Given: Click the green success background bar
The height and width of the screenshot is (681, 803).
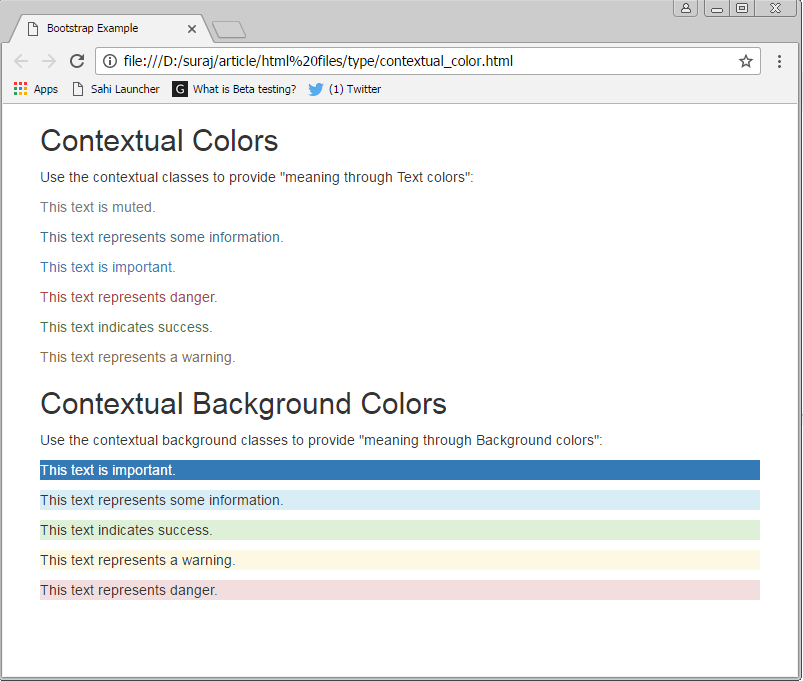Looking at the screenshot, I should (400, 530).
